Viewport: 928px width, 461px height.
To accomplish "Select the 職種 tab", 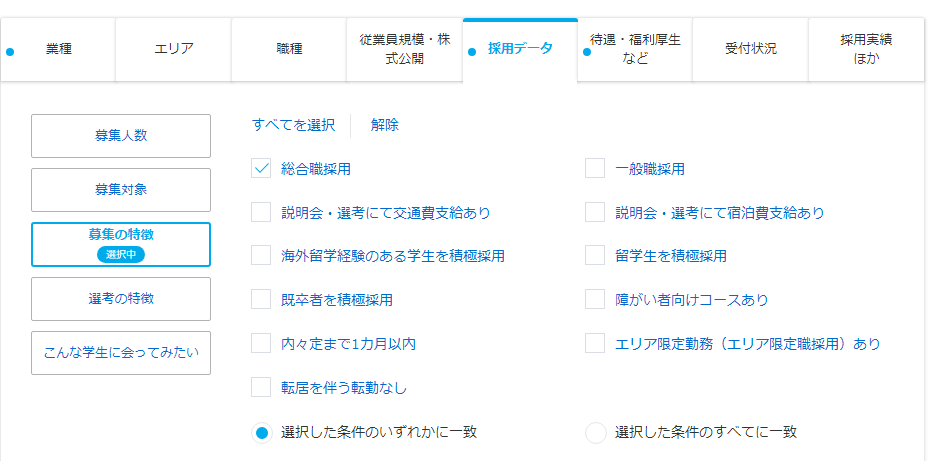I will [x=289, y=48].
